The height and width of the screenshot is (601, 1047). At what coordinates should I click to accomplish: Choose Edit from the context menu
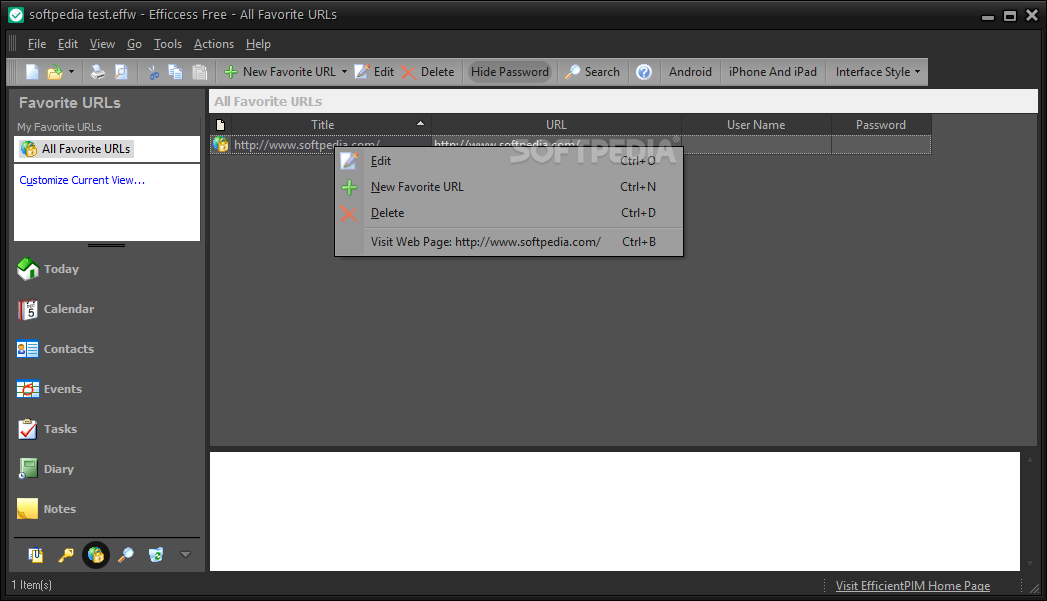pyautogui.click(x=509, y=161)
